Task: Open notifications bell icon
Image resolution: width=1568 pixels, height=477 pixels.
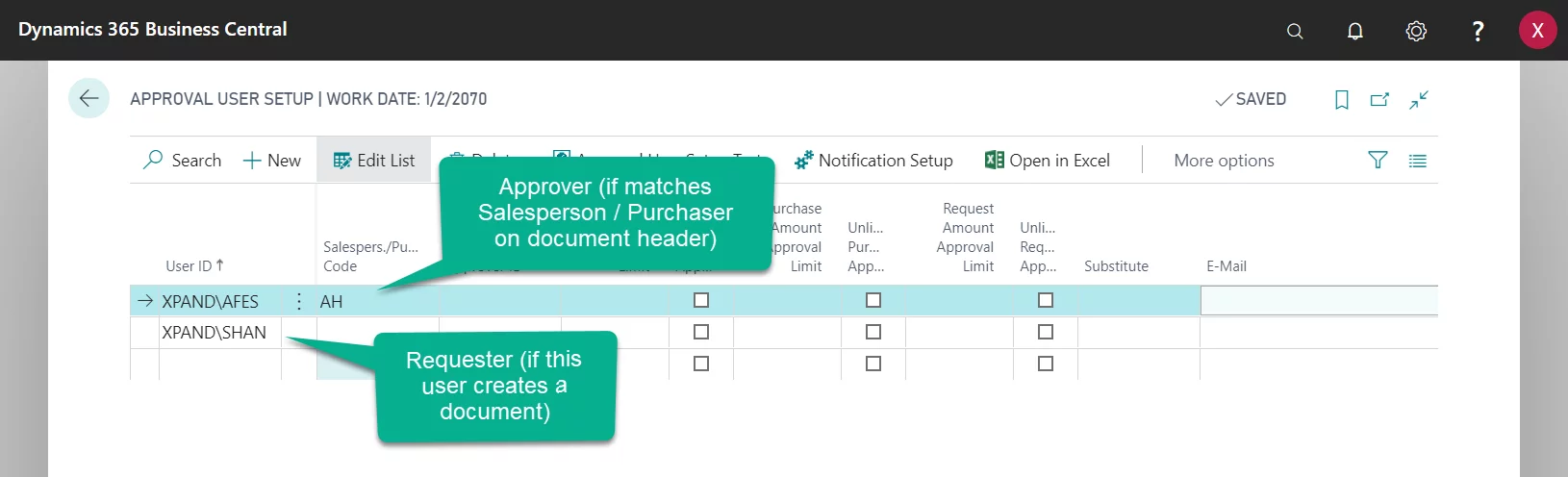Action: (x=1354, y=31)
